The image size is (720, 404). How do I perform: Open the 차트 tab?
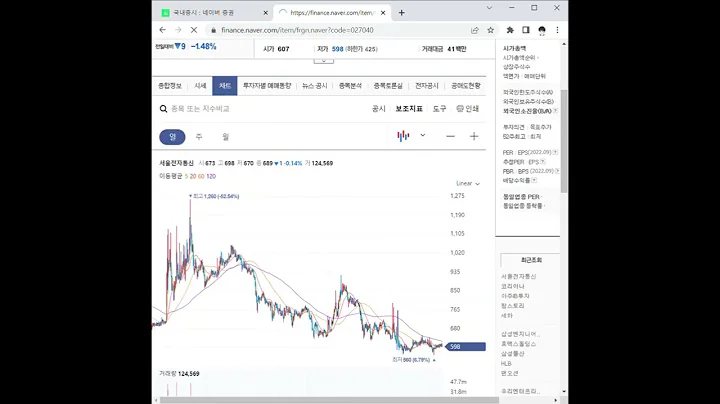(x=225, y=86)
